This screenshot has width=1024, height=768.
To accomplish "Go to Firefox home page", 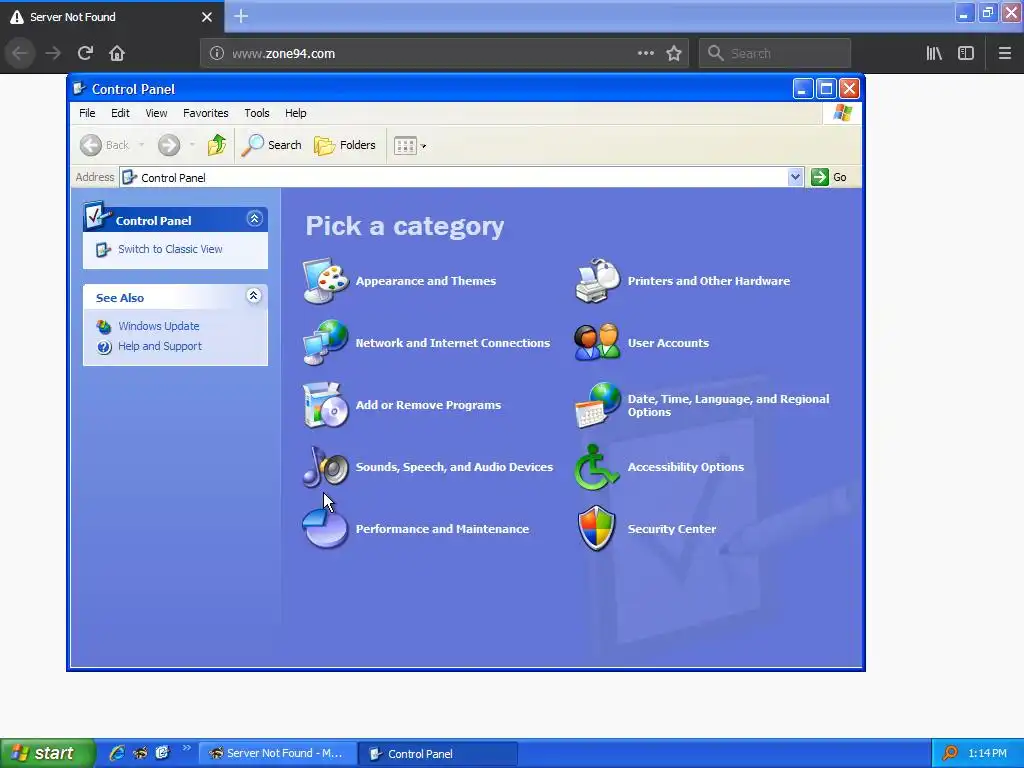I will coord(117,53).
